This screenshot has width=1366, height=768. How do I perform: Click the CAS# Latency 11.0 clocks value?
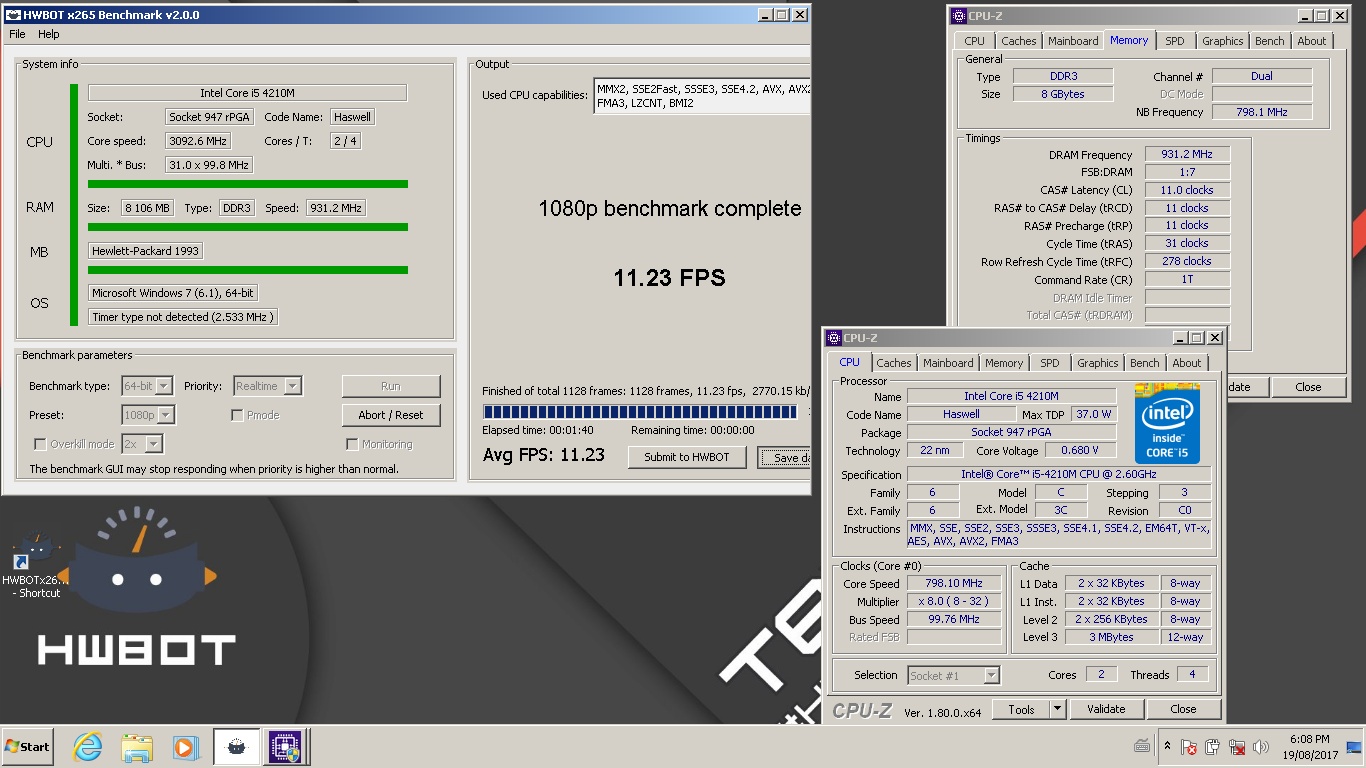pyautogui.click(x=1187, y=190)
